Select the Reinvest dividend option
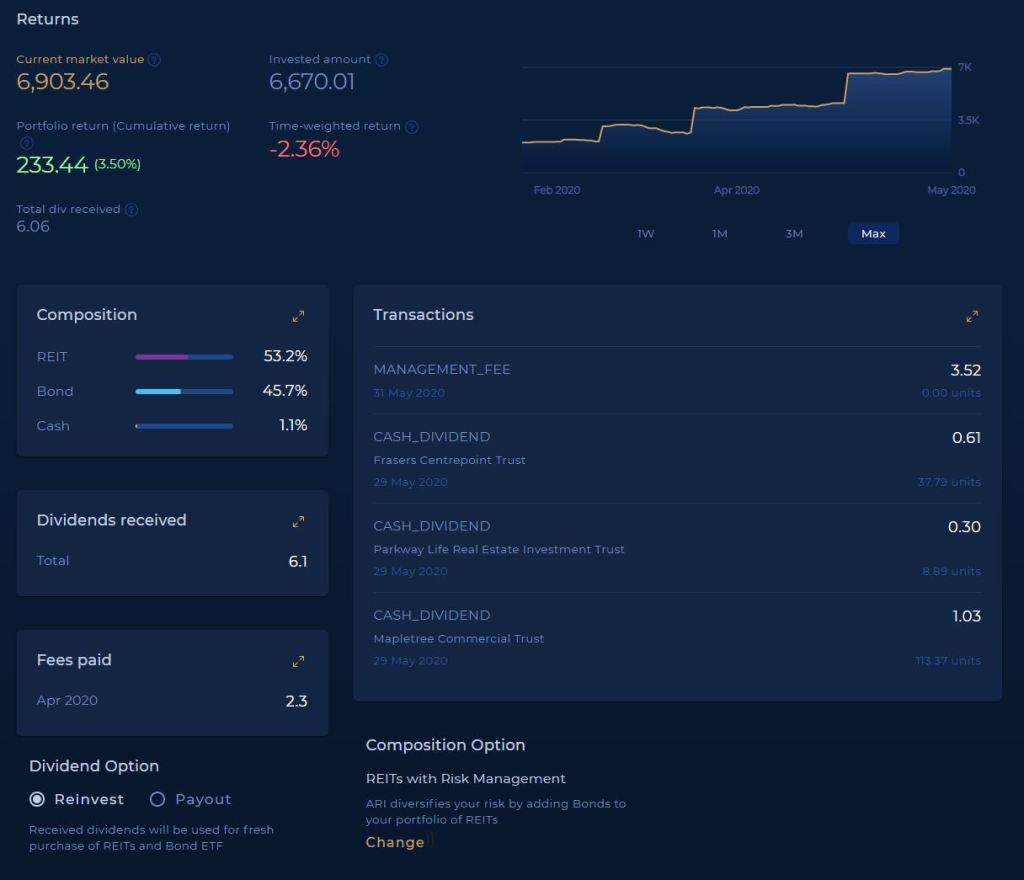Image resolution: width=1024 pixels, height=880 pixels. [38, 799]
